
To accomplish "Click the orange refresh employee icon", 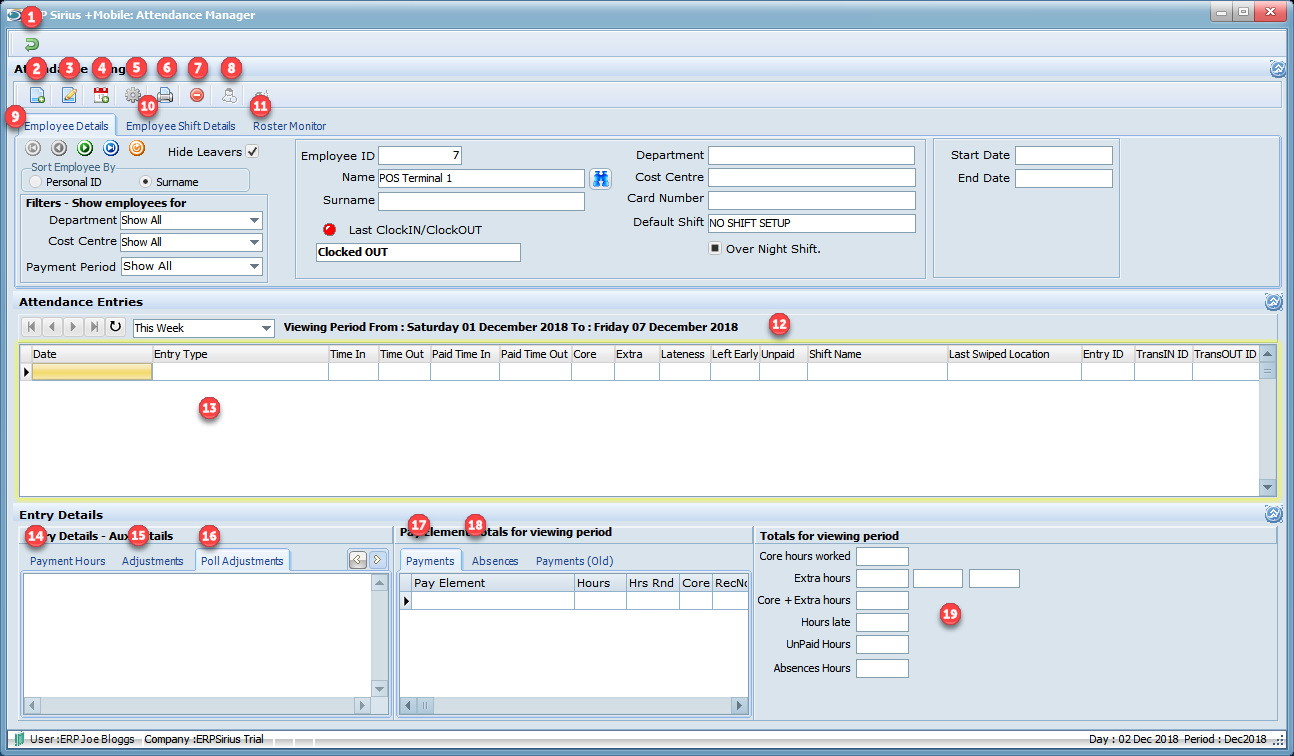I will (x=137, y=148).
